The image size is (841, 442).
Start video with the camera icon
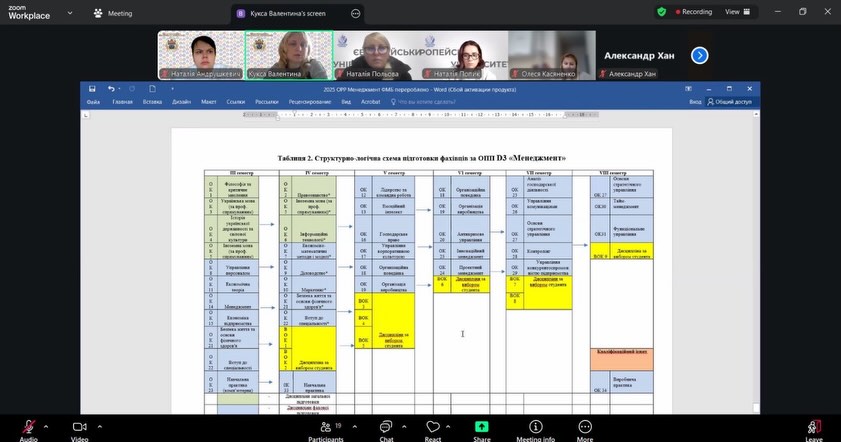tap(79, 425)
